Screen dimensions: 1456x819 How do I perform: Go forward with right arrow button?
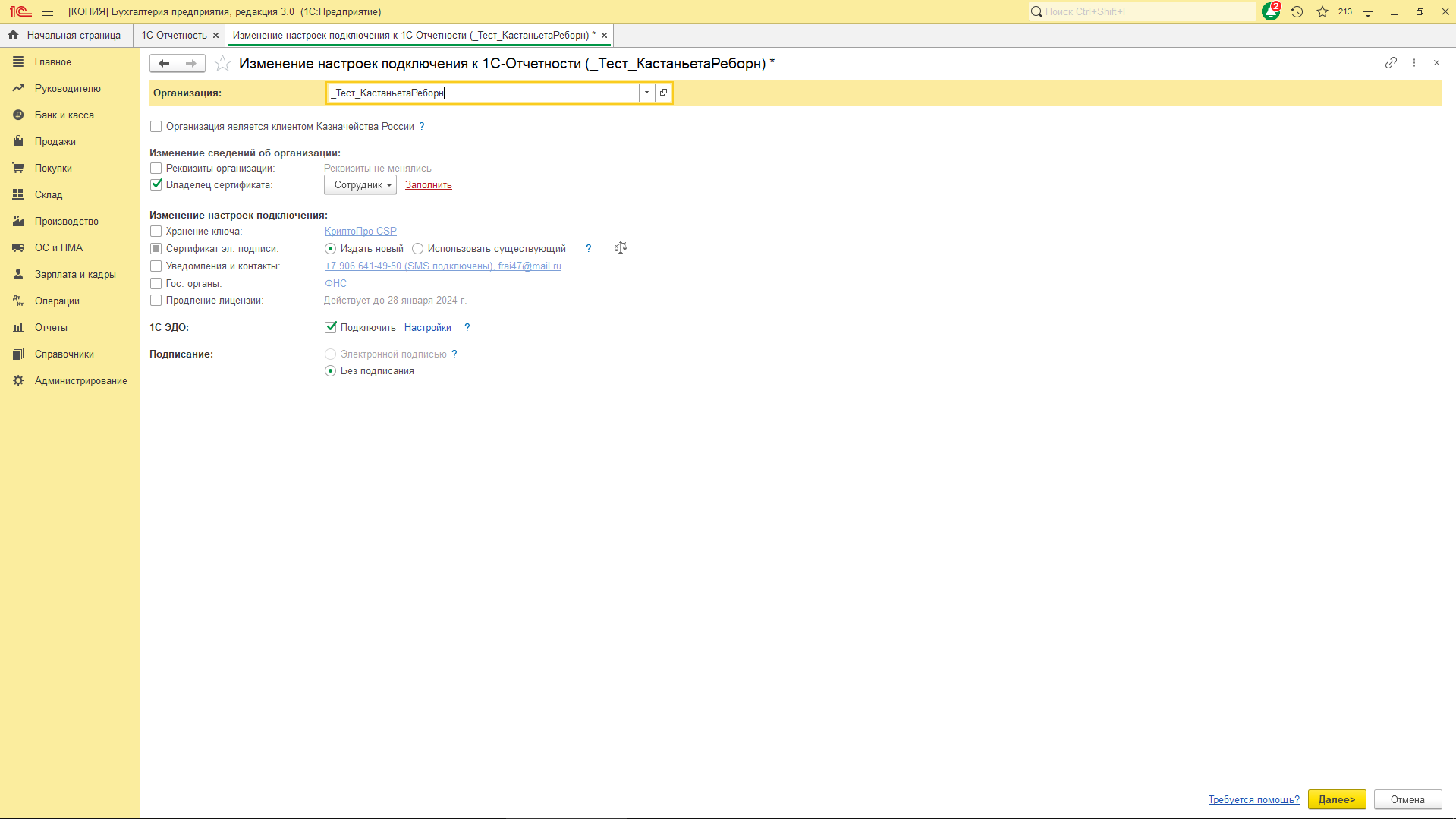coord(191,63)
